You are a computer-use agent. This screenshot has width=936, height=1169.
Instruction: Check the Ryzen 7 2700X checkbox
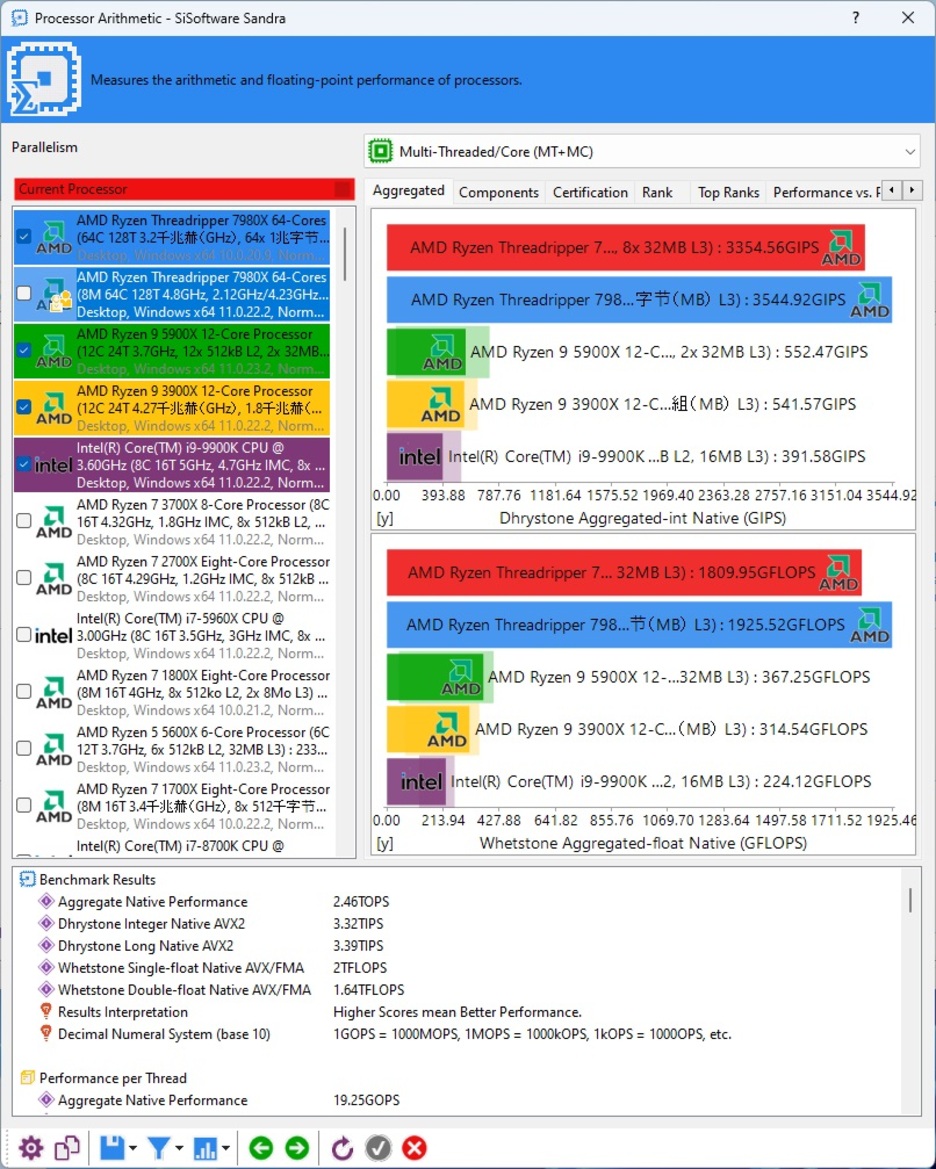24,578
